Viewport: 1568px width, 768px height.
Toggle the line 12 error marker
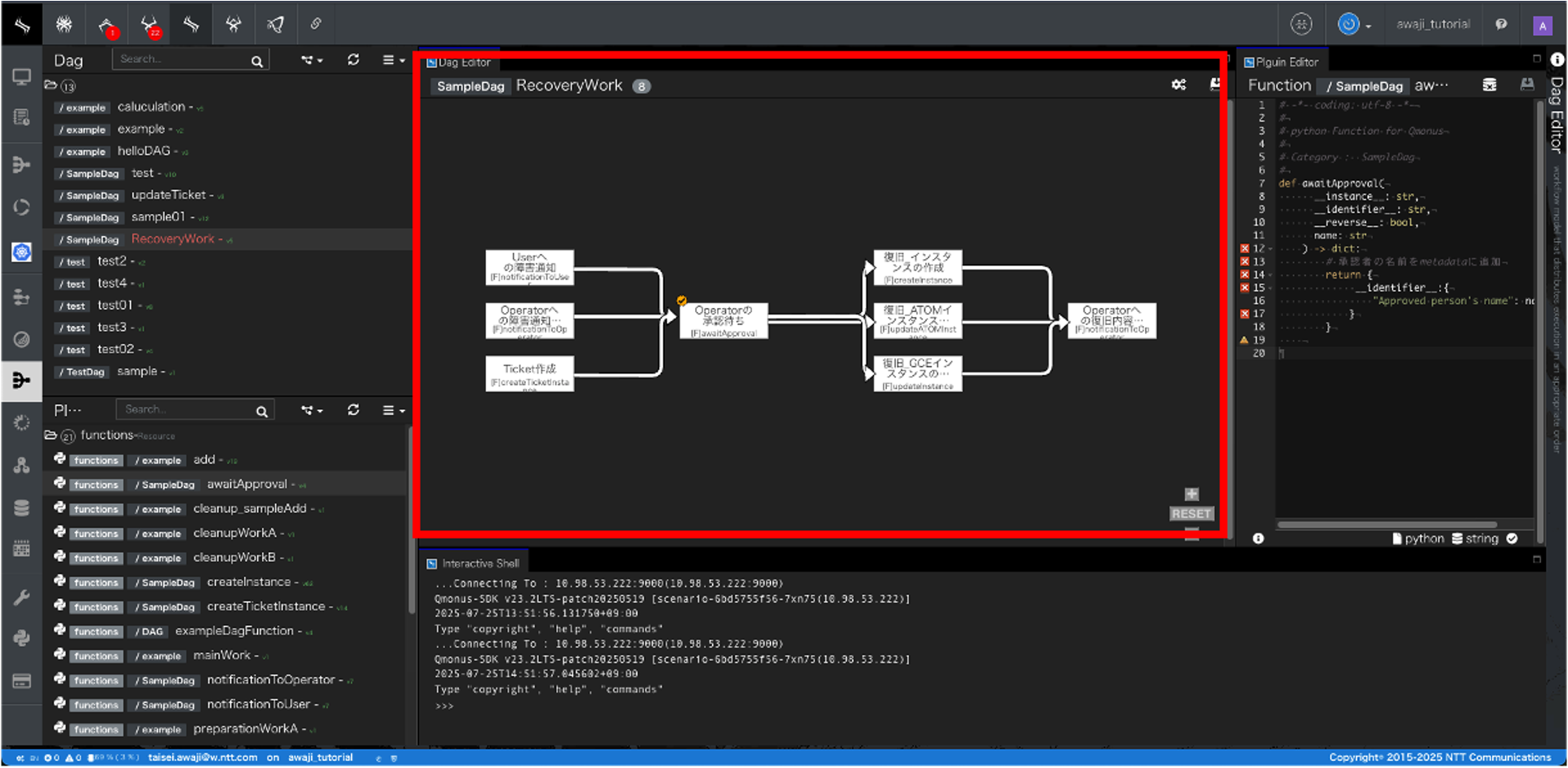click(1245, 248)
